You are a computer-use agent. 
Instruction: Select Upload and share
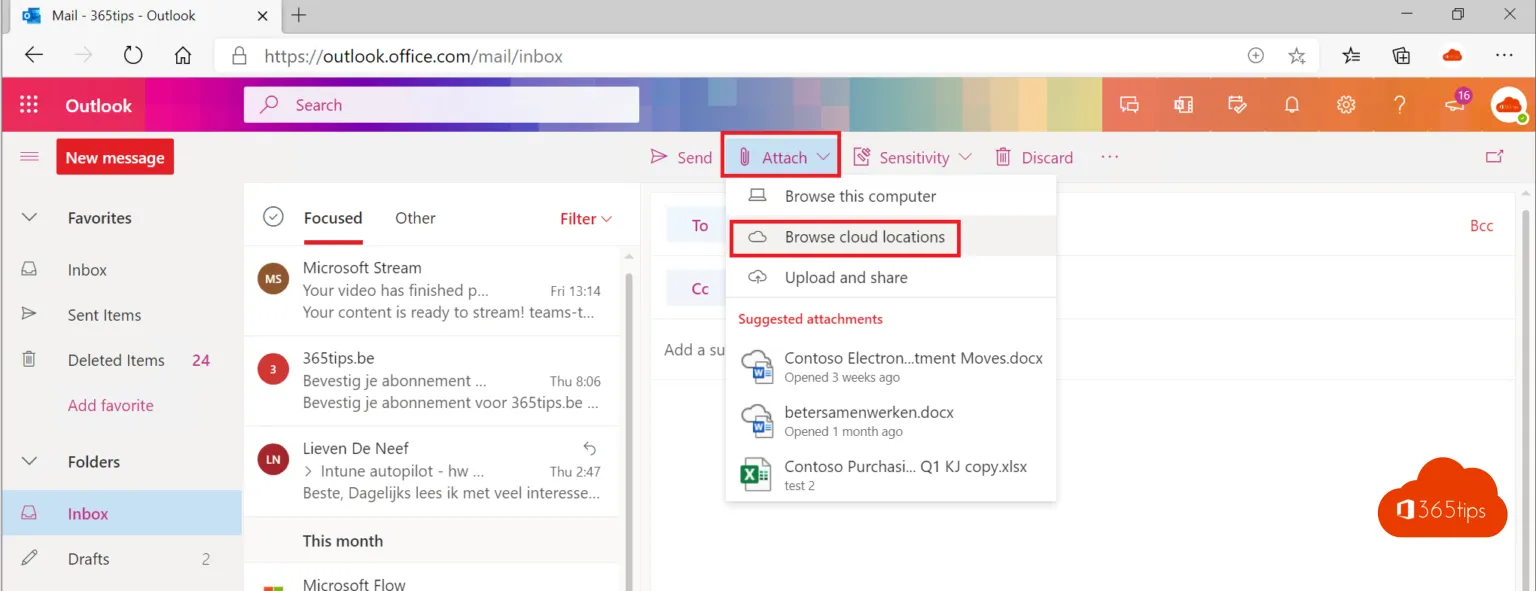click(891, 278)
